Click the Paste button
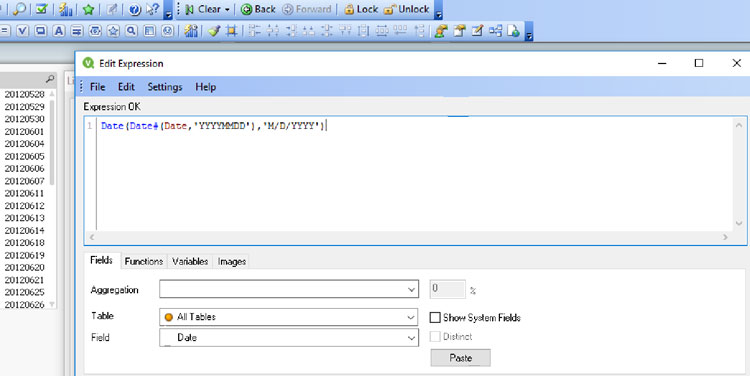Image resolution: width=750 pixels, height=376 pixels. point(461,358)
